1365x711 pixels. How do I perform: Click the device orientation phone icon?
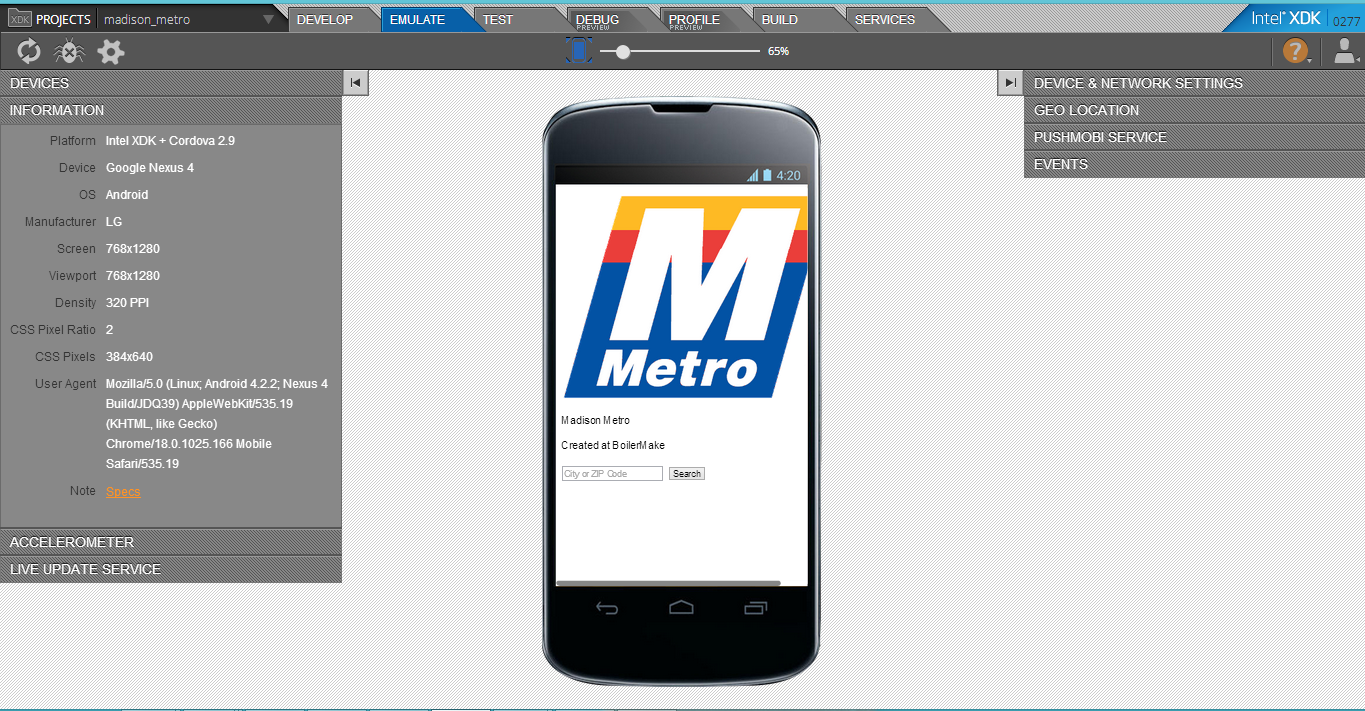[x=578, y=51]
